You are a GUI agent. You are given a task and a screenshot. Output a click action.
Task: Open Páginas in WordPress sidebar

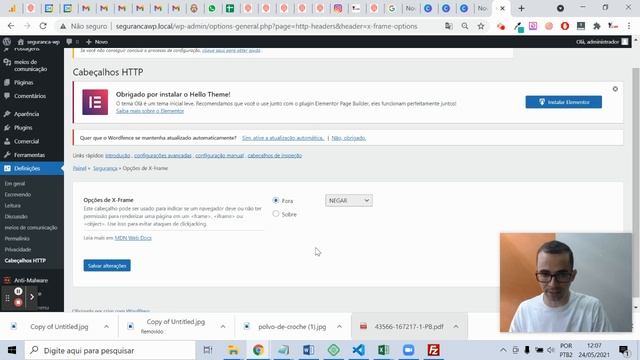click(x=24, y=82)
